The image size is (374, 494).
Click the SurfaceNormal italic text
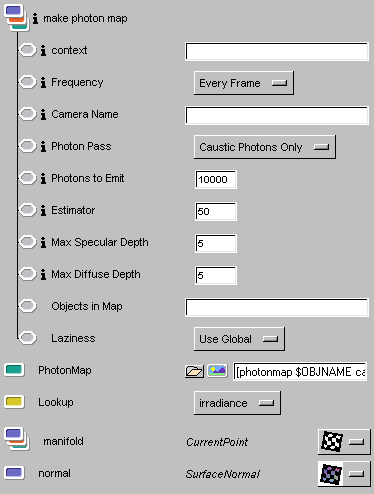click(x=223, y=474)
